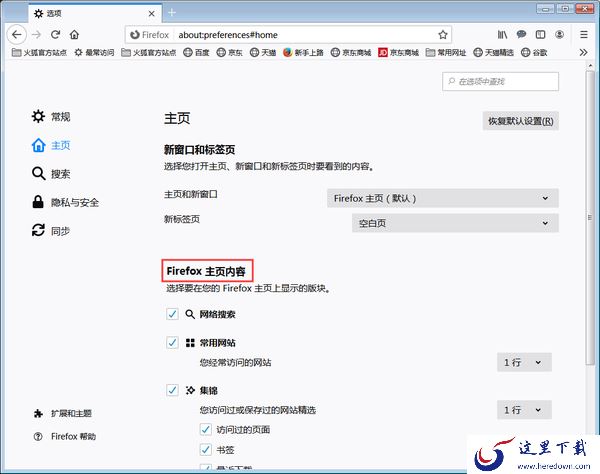
Task: Open the 京东商城 bookmark with the red JD icon
Action: click(398, 52)
